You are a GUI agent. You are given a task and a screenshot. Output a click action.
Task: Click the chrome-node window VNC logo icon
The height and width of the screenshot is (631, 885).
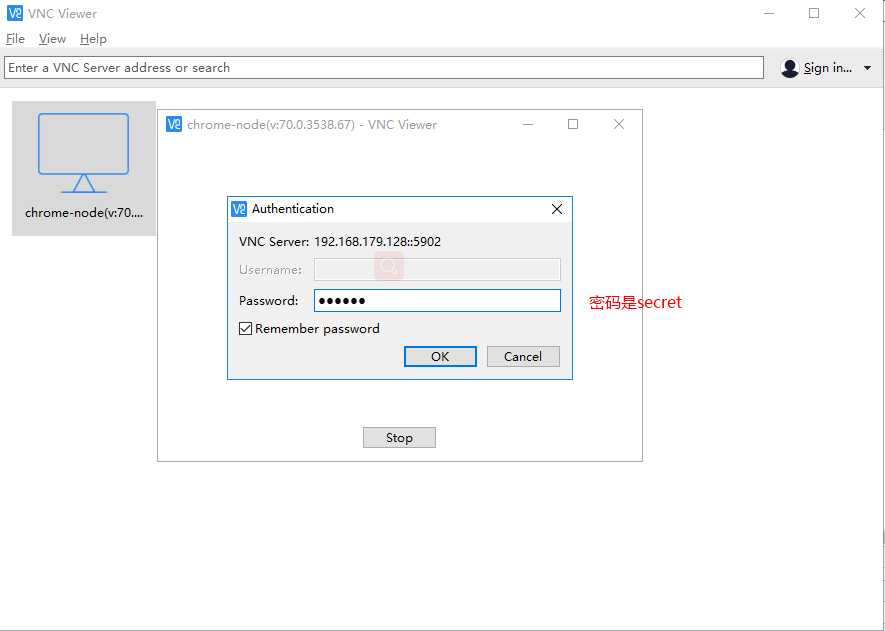coord(174,124)
